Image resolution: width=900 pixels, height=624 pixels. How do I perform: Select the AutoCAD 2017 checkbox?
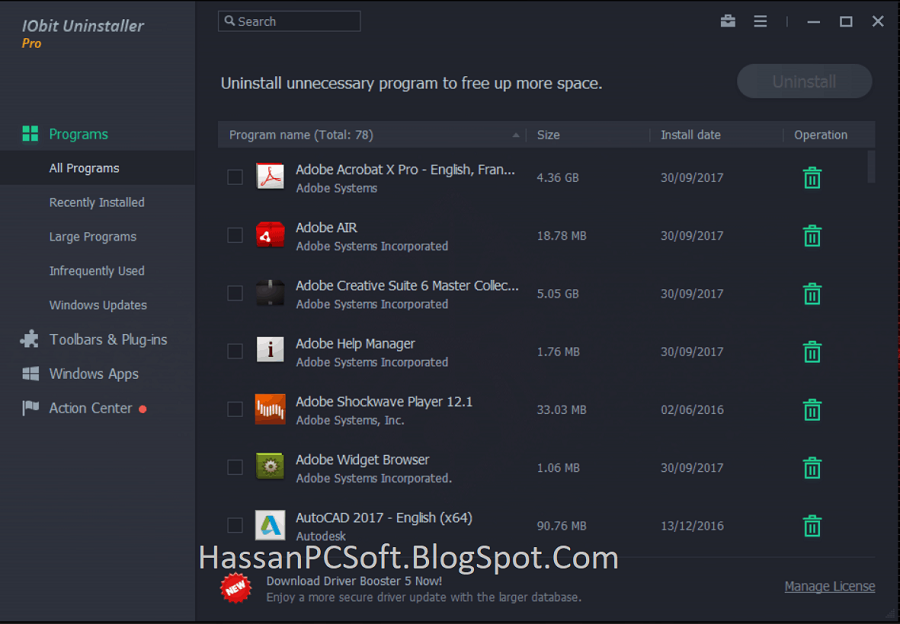coord(235,525)
